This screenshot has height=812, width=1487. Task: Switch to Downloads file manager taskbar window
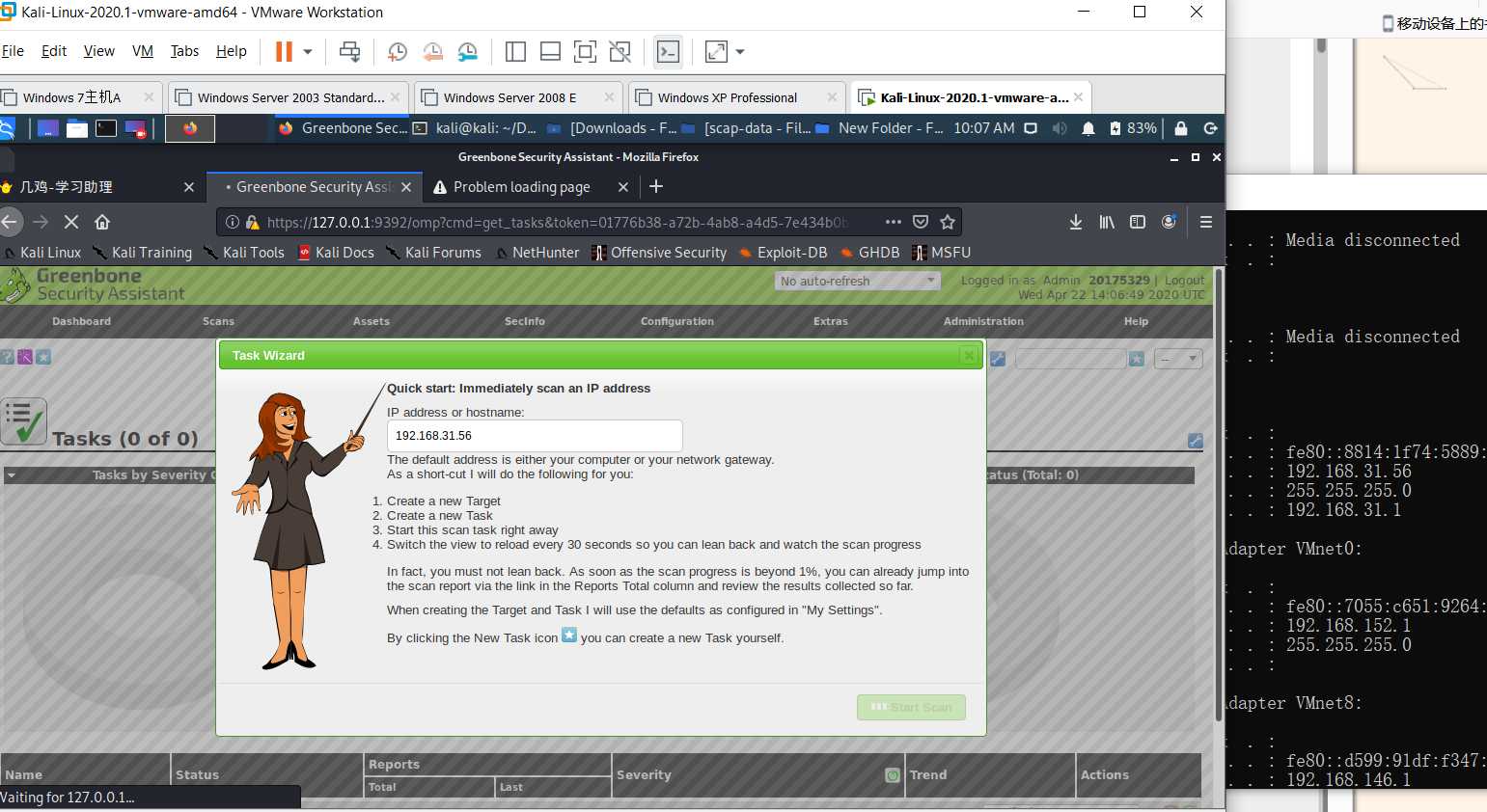(x=611, y=128)
